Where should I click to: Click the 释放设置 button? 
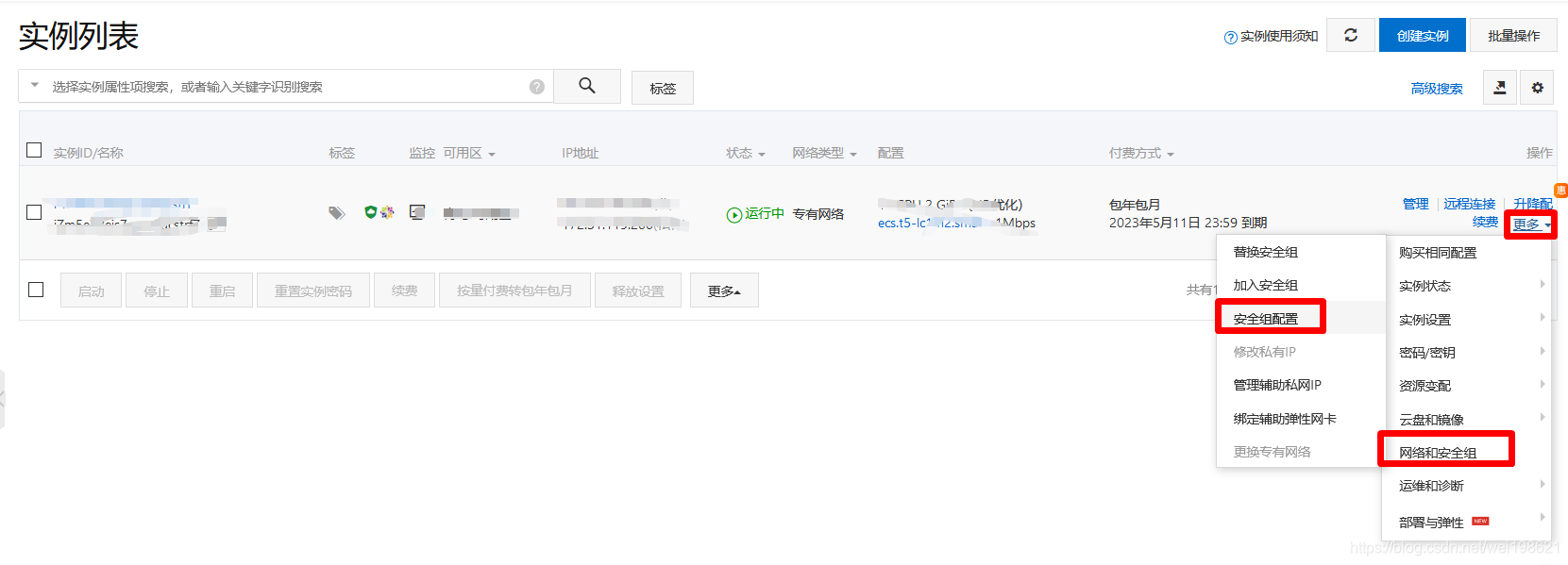[x=638, y=291]
